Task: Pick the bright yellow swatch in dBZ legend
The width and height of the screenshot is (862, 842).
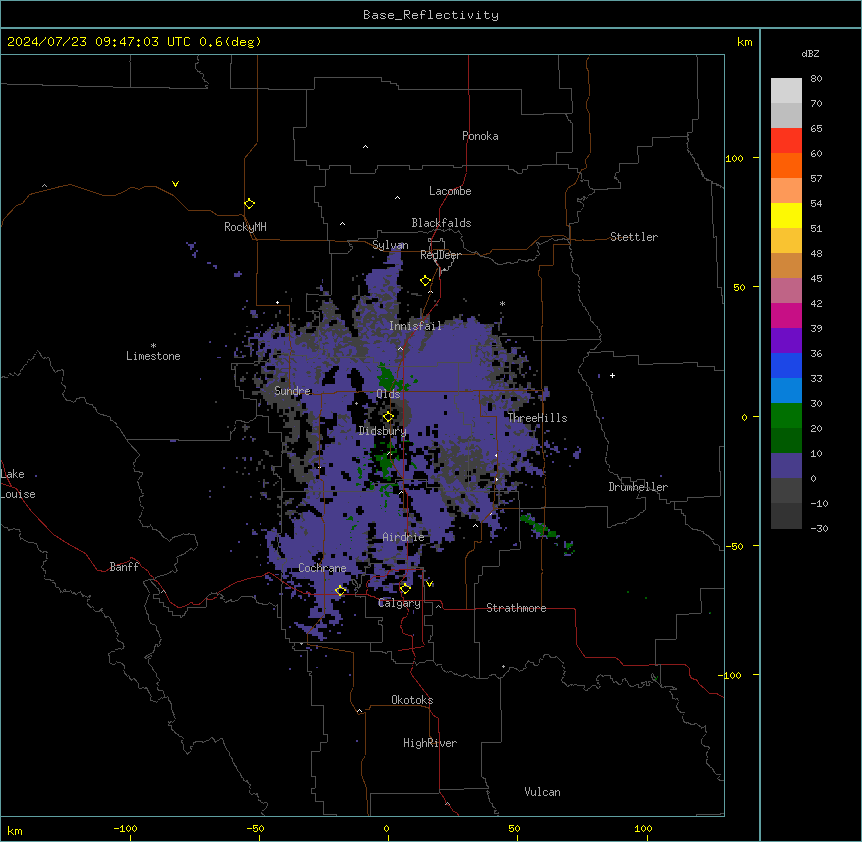Action: pos(786,215)
